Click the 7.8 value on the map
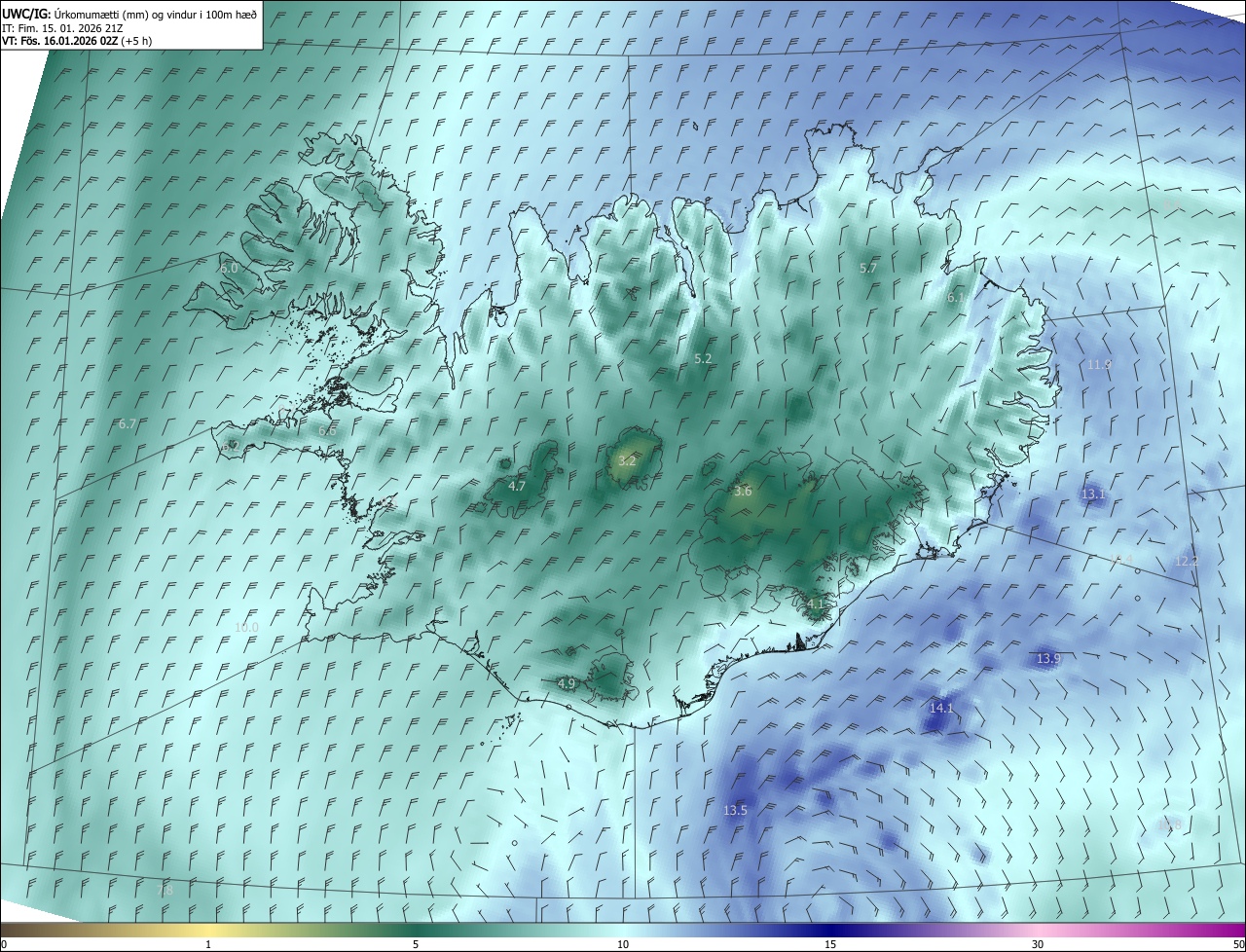1246x952 pixels. (165, 891)
